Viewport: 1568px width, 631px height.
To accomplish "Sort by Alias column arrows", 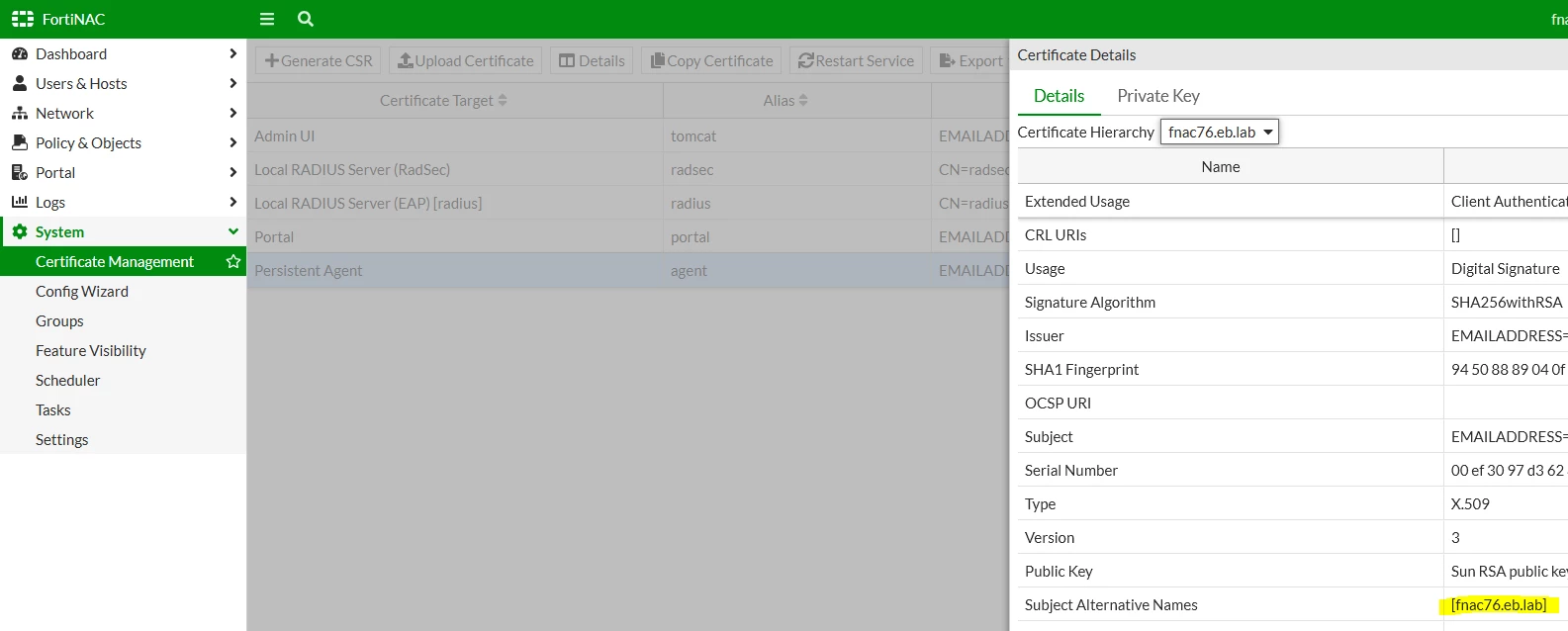I will 803,100.
